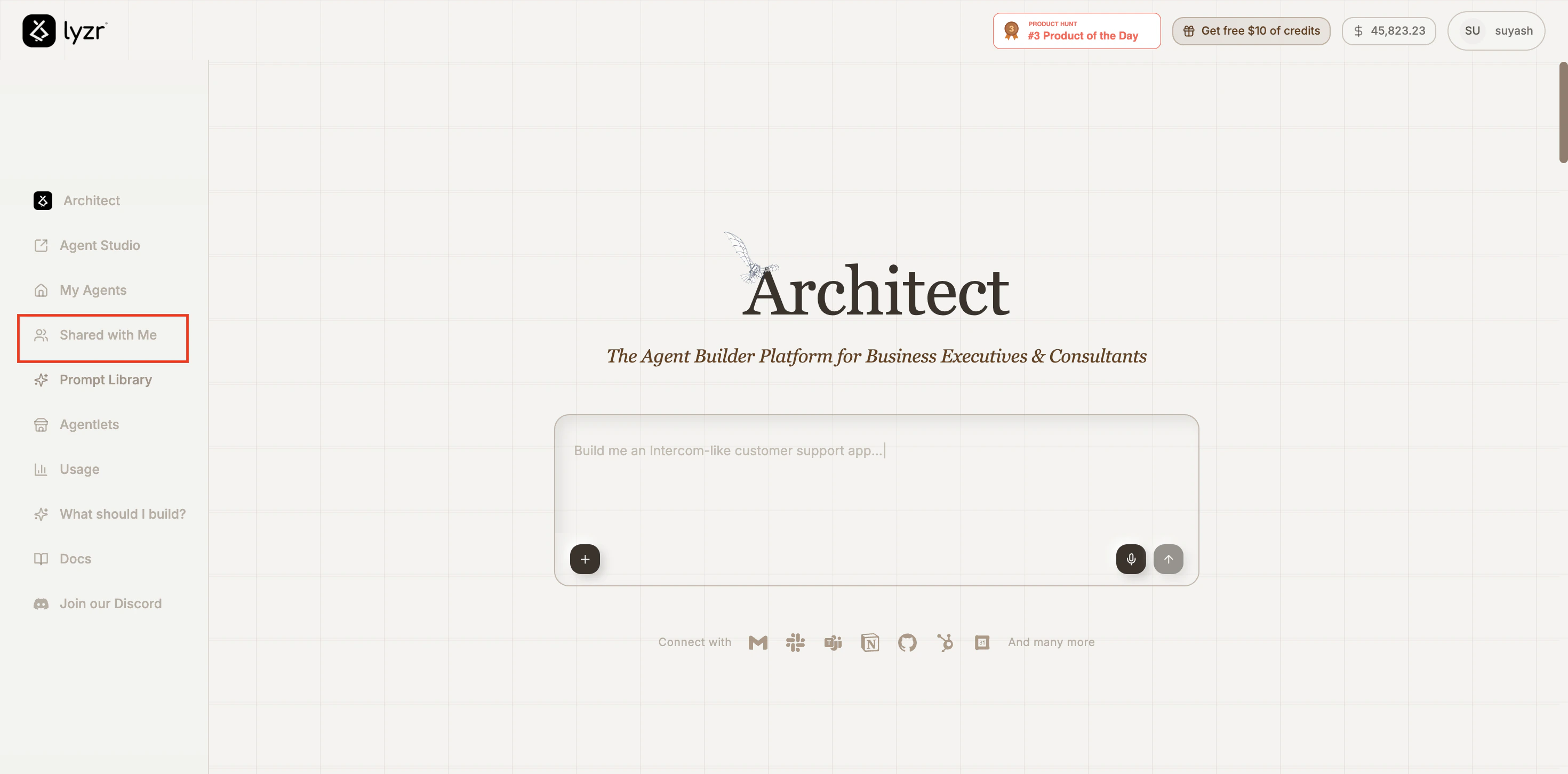Click the HubSpot integration icon
The height and width of the screenshot is (774, 1568).
point(945,642)
